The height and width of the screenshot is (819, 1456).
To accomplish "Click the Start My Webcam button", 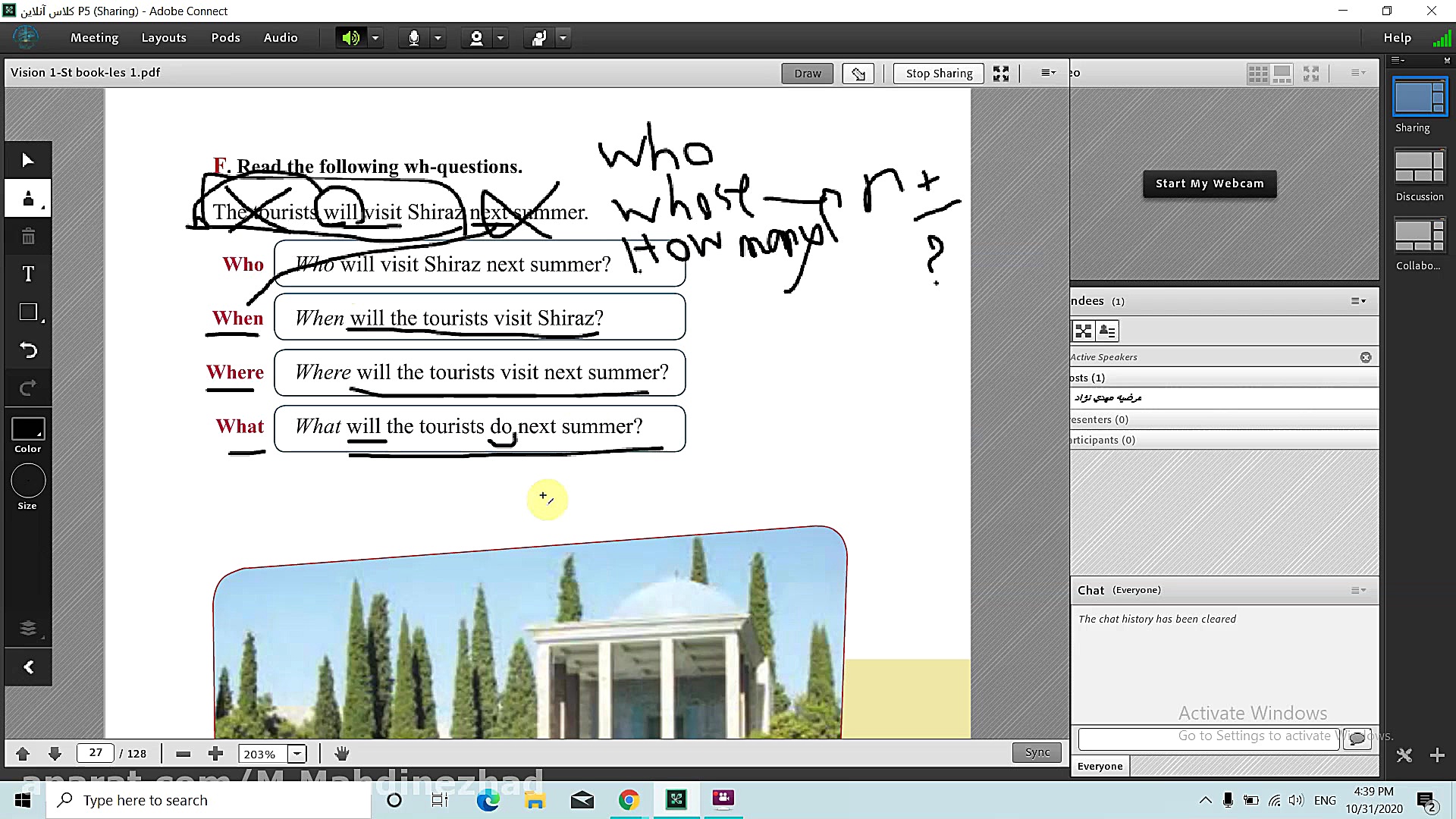I will [x=1210, y=184].
